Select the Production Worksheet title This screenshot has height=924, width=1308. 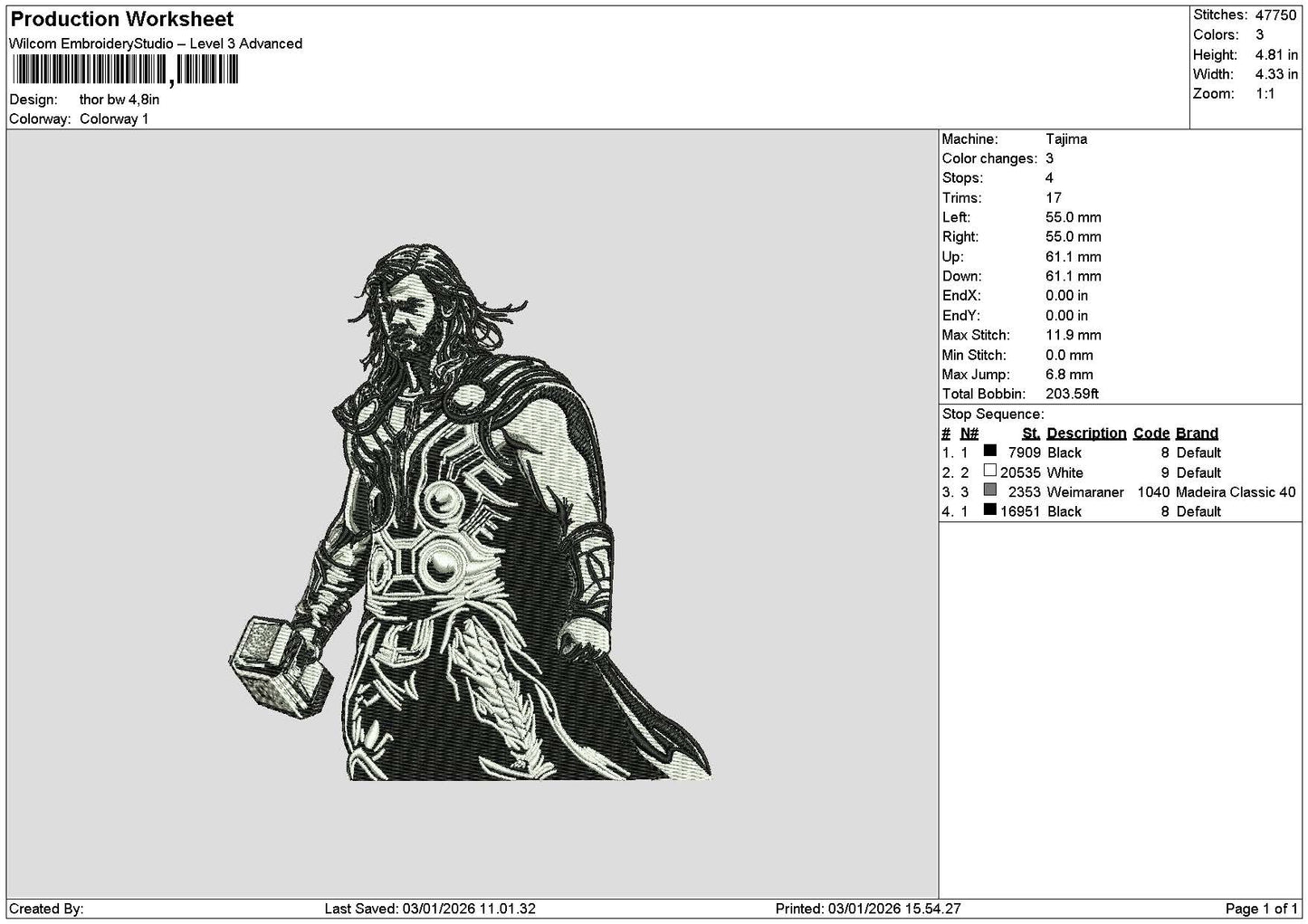(x=122, y=19)
